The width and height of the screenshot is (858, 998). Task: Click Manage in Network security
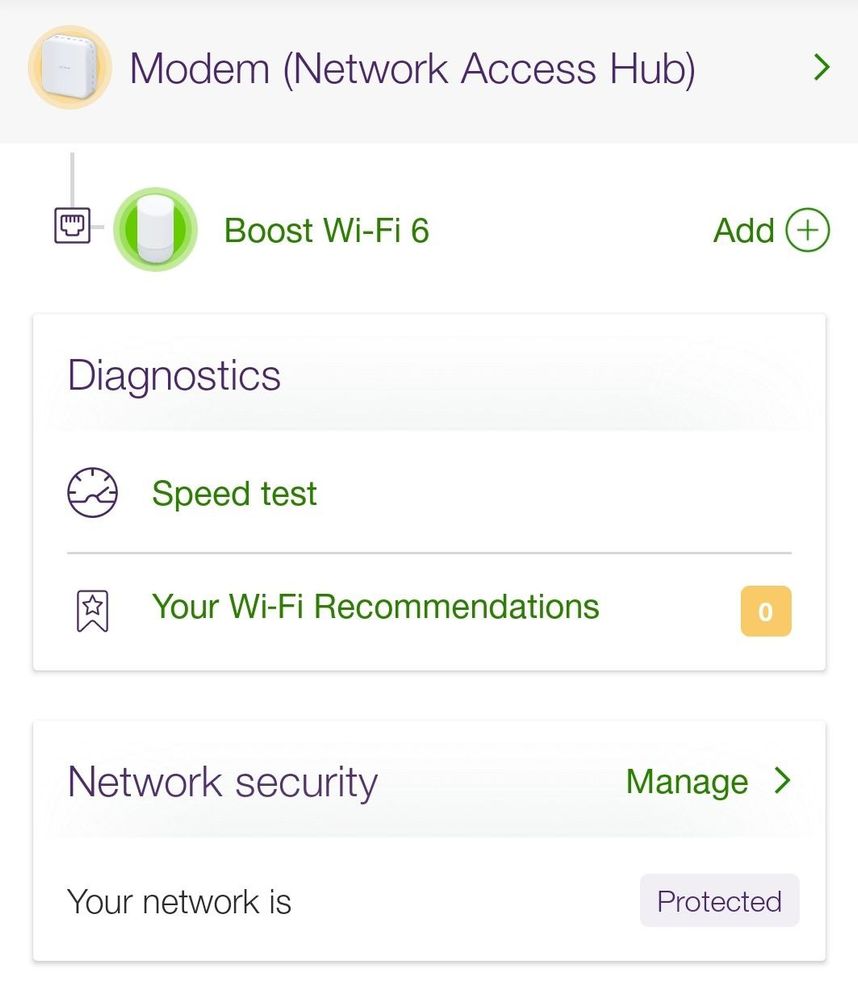click(x=686, y=781)
